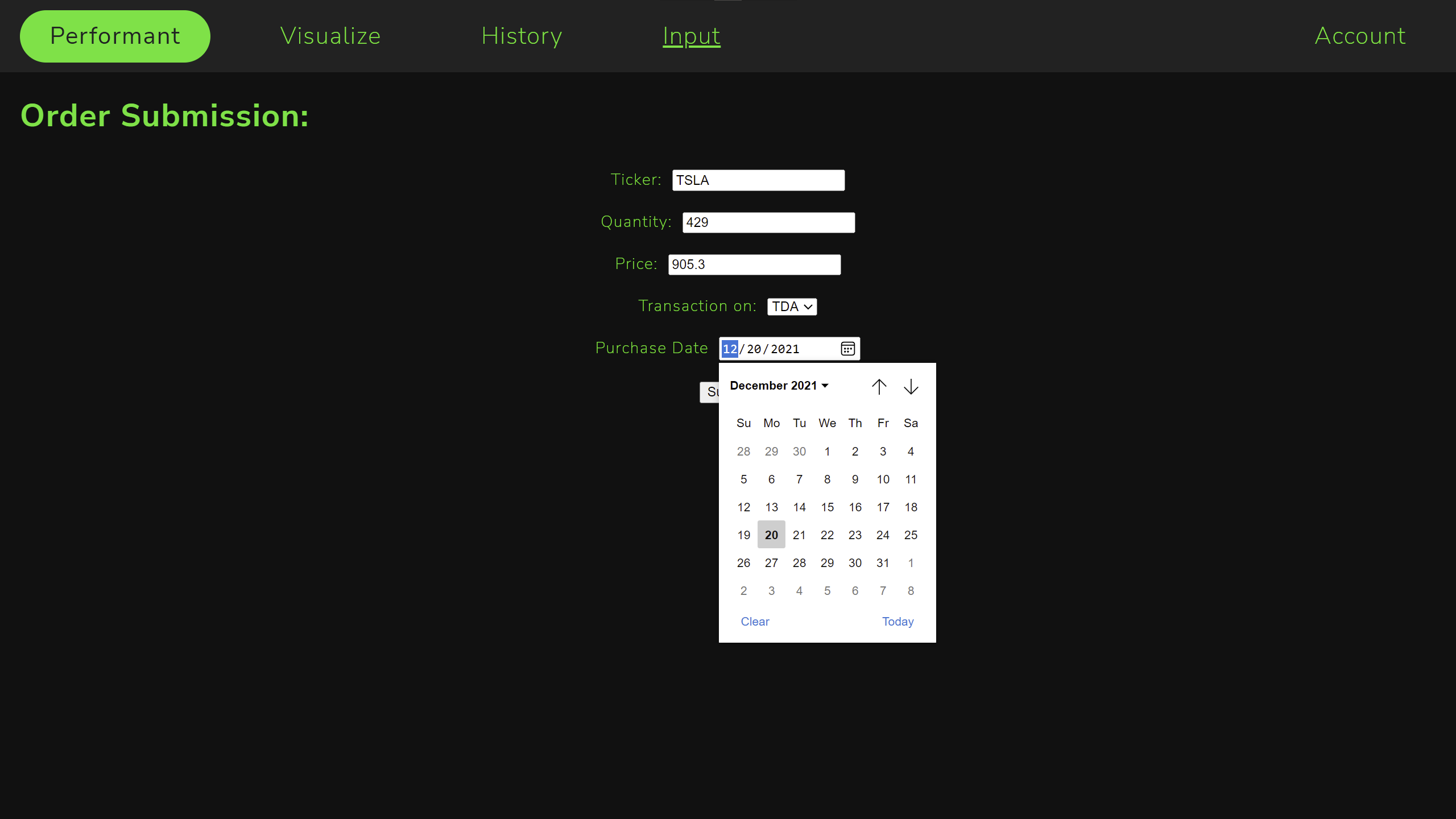Open the Visualize tab
This screenshot has height=819, width=1456.
coord(330,36)
